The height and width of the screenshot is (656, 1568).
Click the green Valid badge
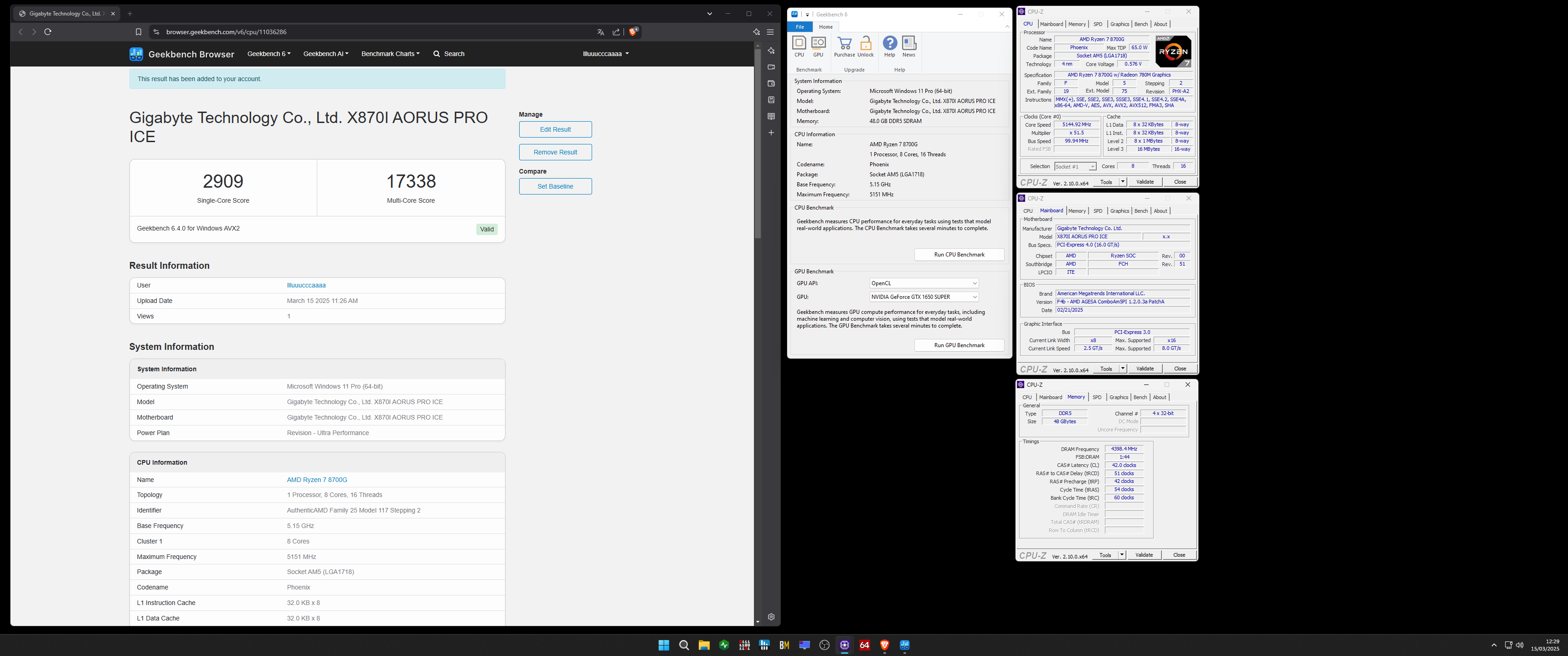click(x=486, y=230)
